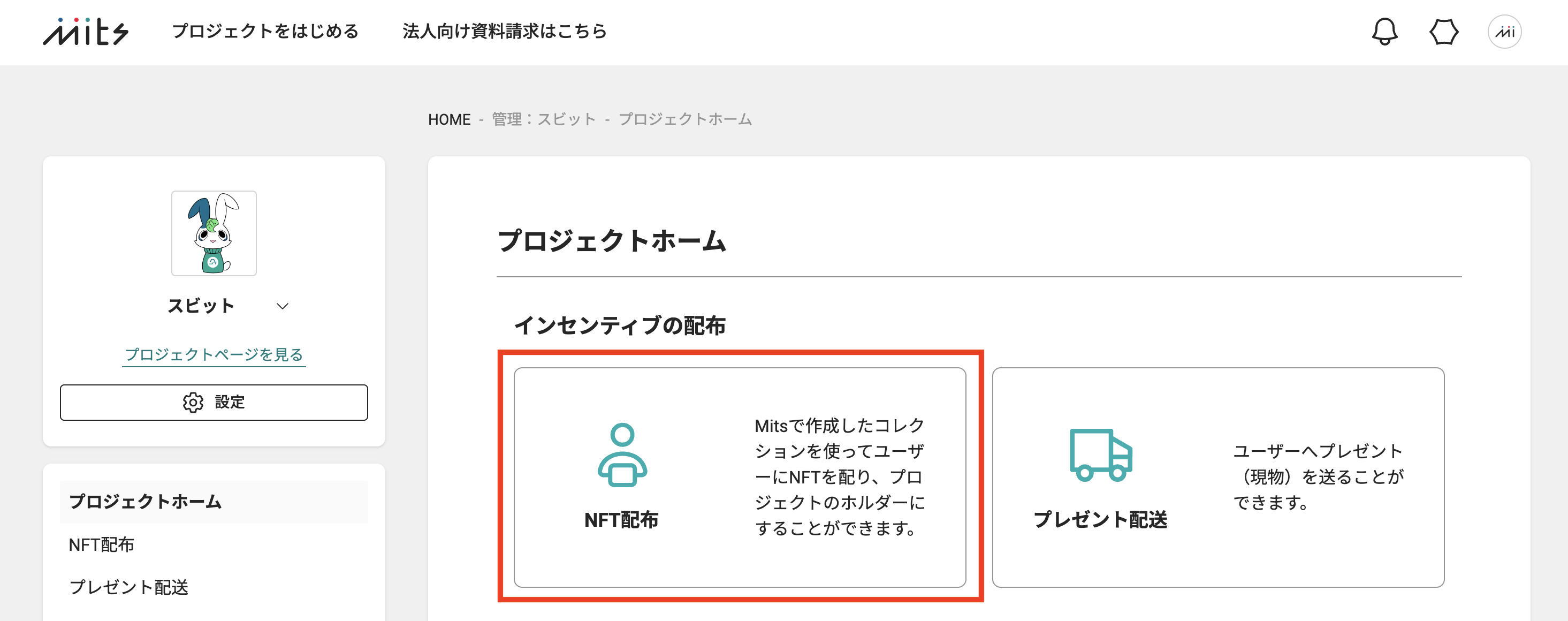This screenshot has width=1568, height=621.
Task: Open 法人向け資料請求はこちら in top navigation
Action: pos(505,31)
